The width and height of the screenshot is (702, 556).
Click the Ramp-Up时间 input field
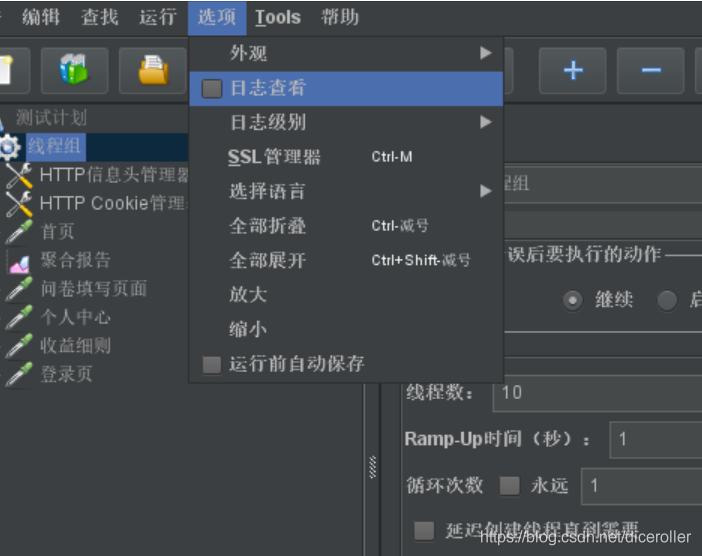coord(656,440)
